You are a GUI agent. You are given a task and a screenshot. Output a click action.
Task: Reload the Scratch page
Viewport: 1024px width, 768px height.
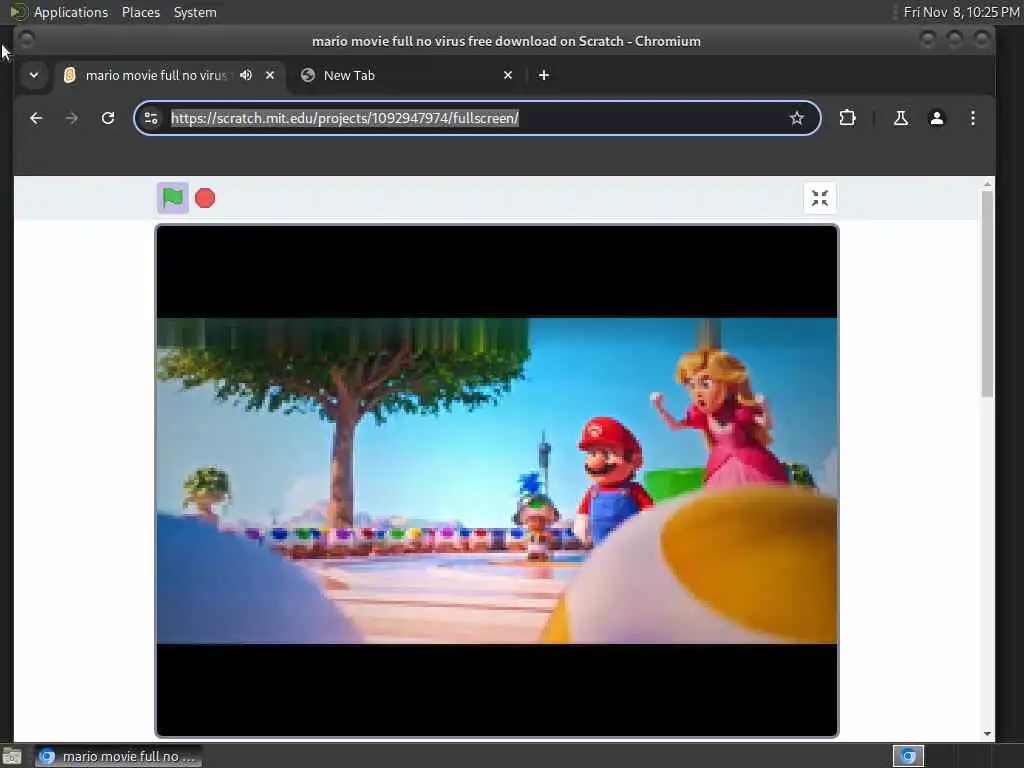point(108,118)
